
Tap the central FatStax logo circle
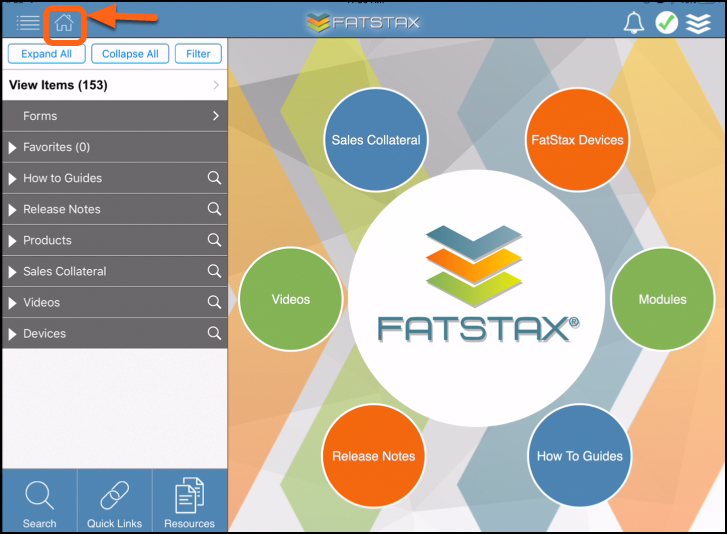pyautogui.click(x=476, y=298)
